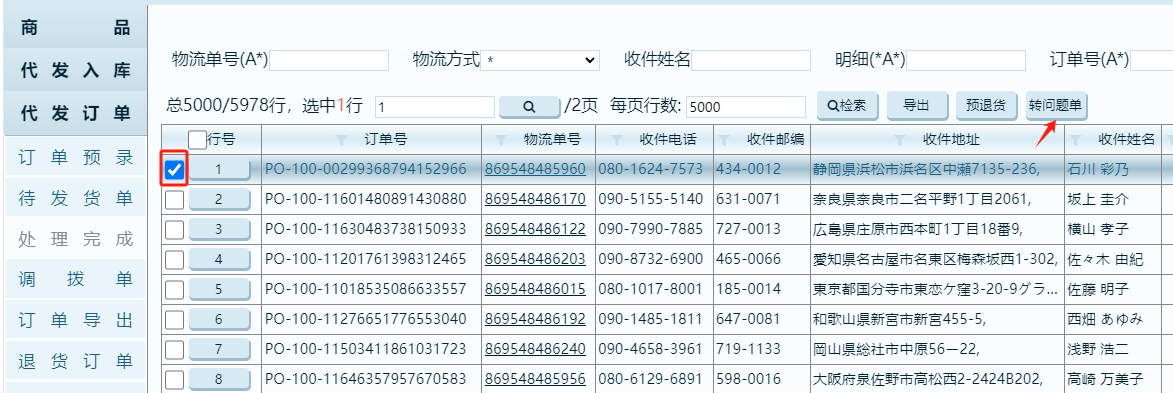This screenshot has width=1173, height=393.
Task: Open 代发入库 in the sidebar
Action: pos(76,71)
